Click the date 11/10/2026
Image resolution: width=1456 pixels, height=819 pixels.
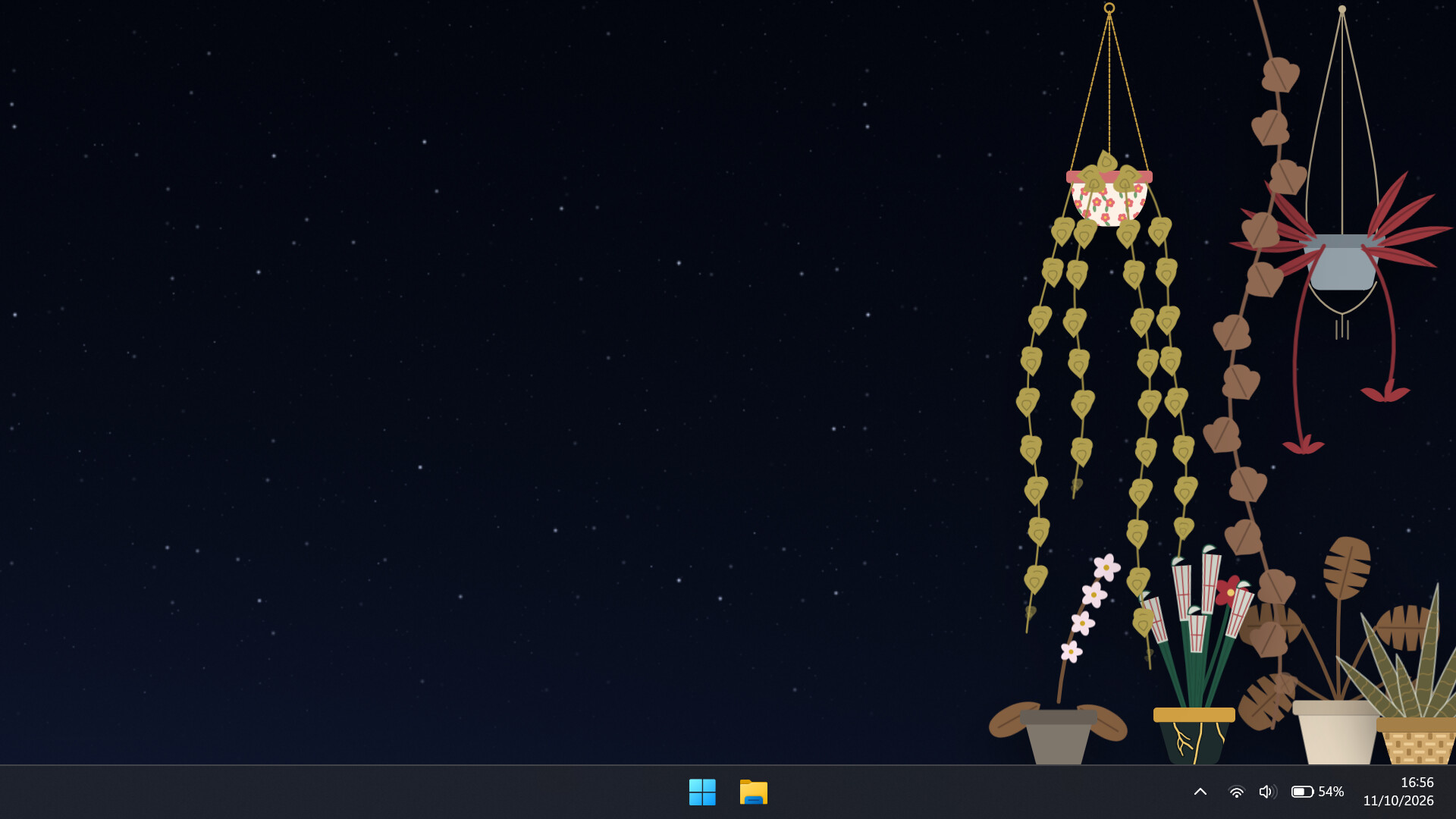pyautogui.click(x=1398, y=801)
